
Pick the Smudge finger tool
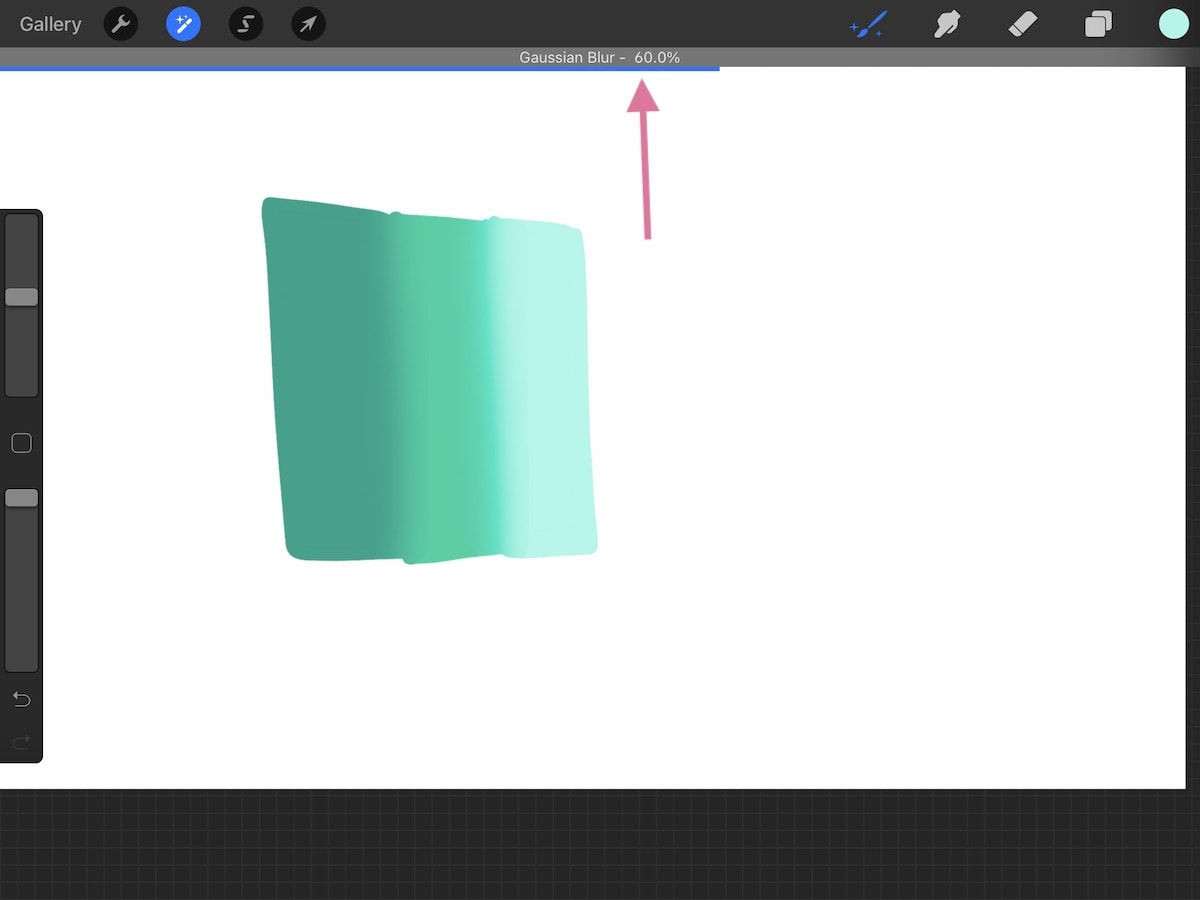(x=946, y=24)
